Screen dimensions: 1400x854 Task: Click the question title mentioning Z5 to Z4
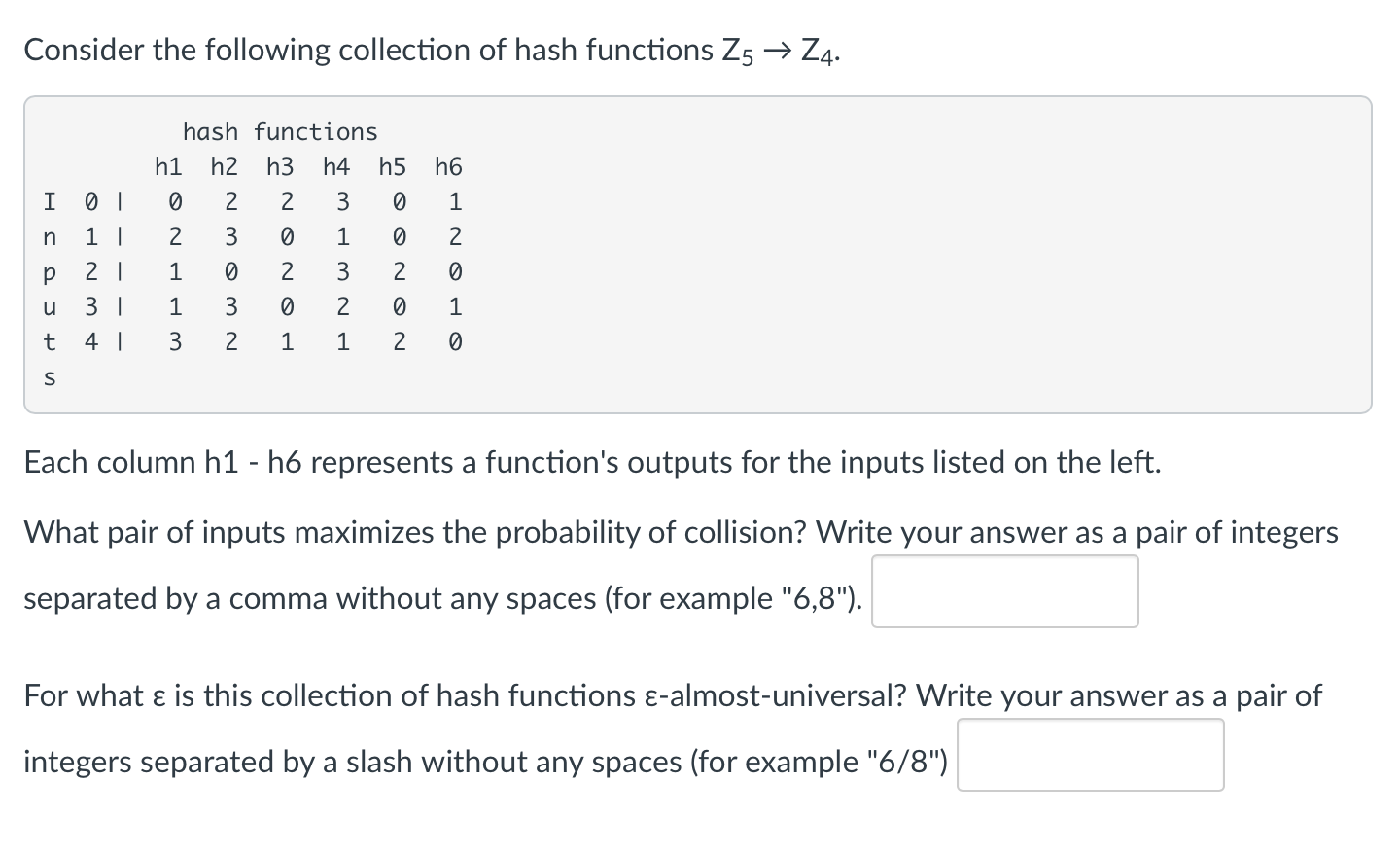431,49
